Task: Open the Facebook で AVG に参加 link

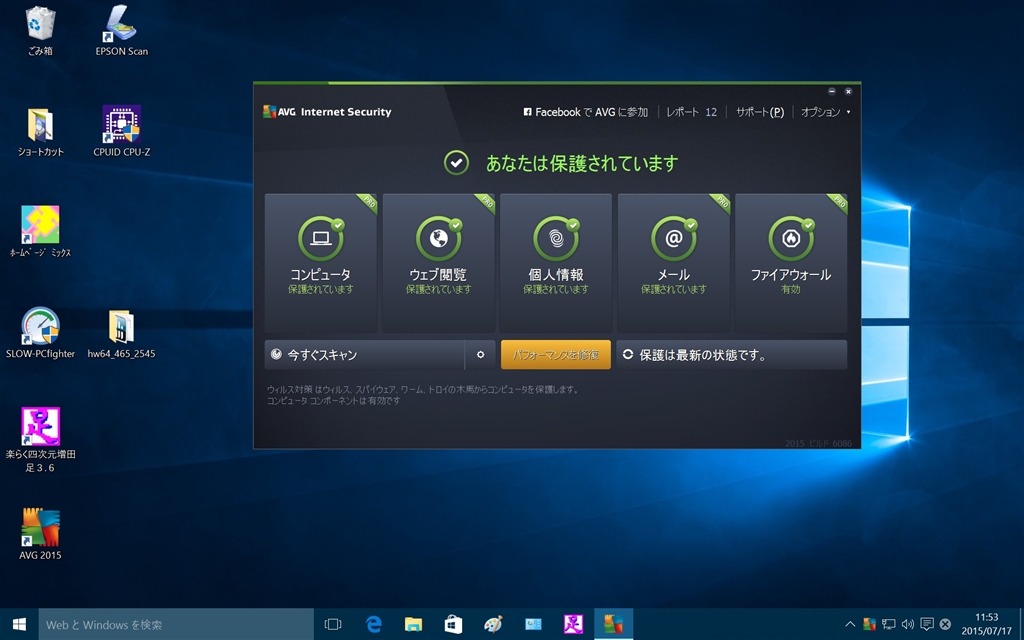Action: 586,112
